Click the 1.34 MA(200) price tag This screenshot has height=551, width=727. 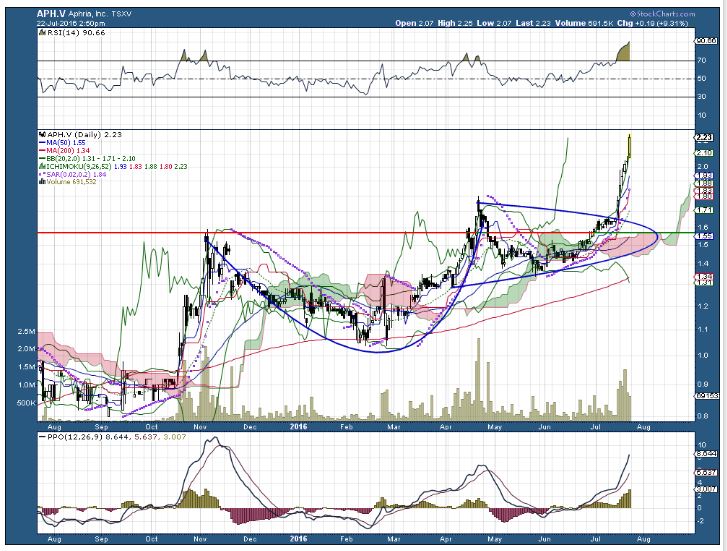(703, 276)
